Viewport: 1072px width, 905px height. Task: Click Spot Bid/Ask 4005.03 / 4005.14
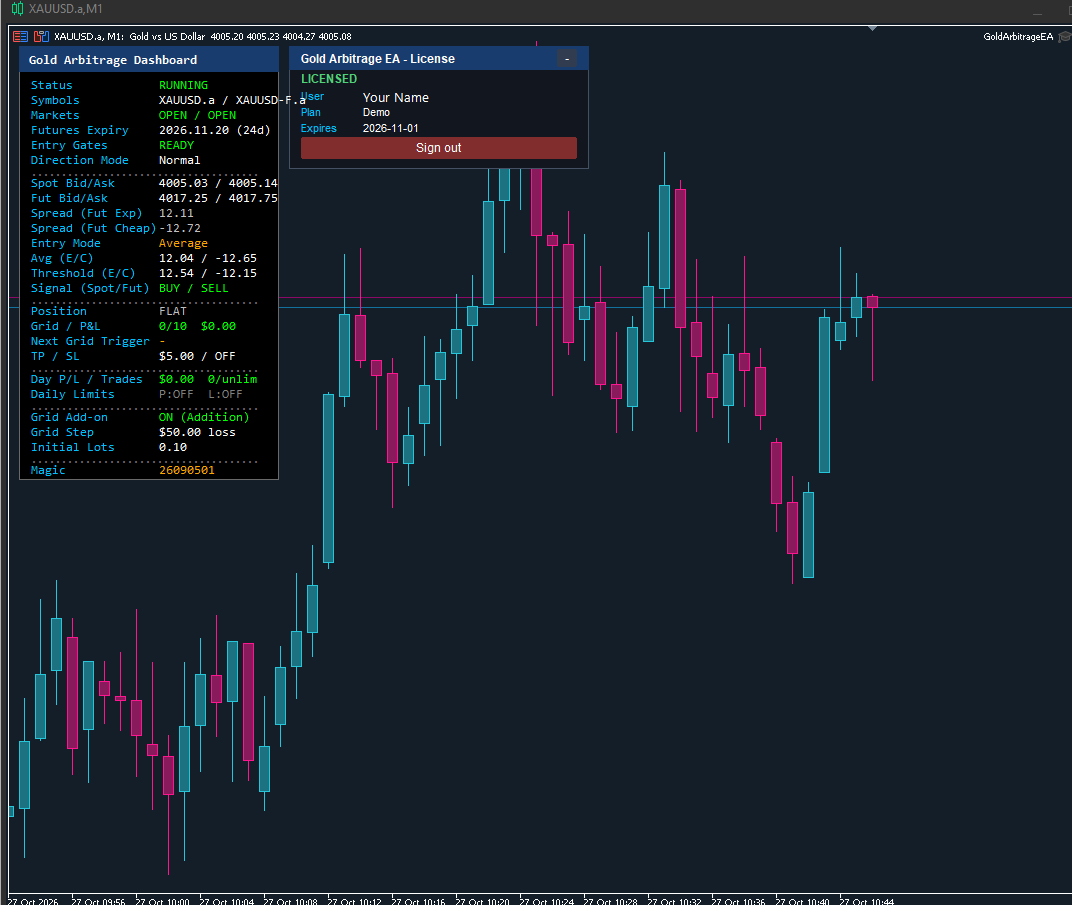click(x=218, y=183)
